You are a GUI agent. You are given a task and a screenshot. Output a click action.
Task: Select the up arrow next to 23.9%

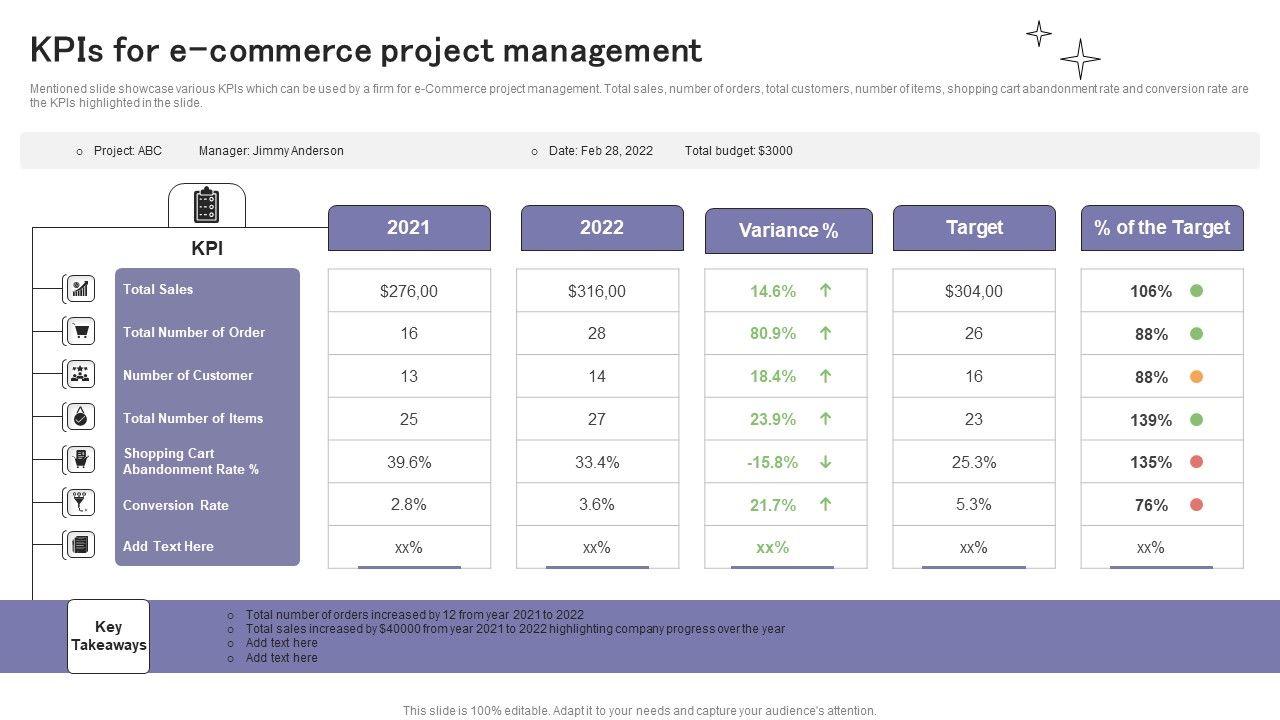click(826, 419)
